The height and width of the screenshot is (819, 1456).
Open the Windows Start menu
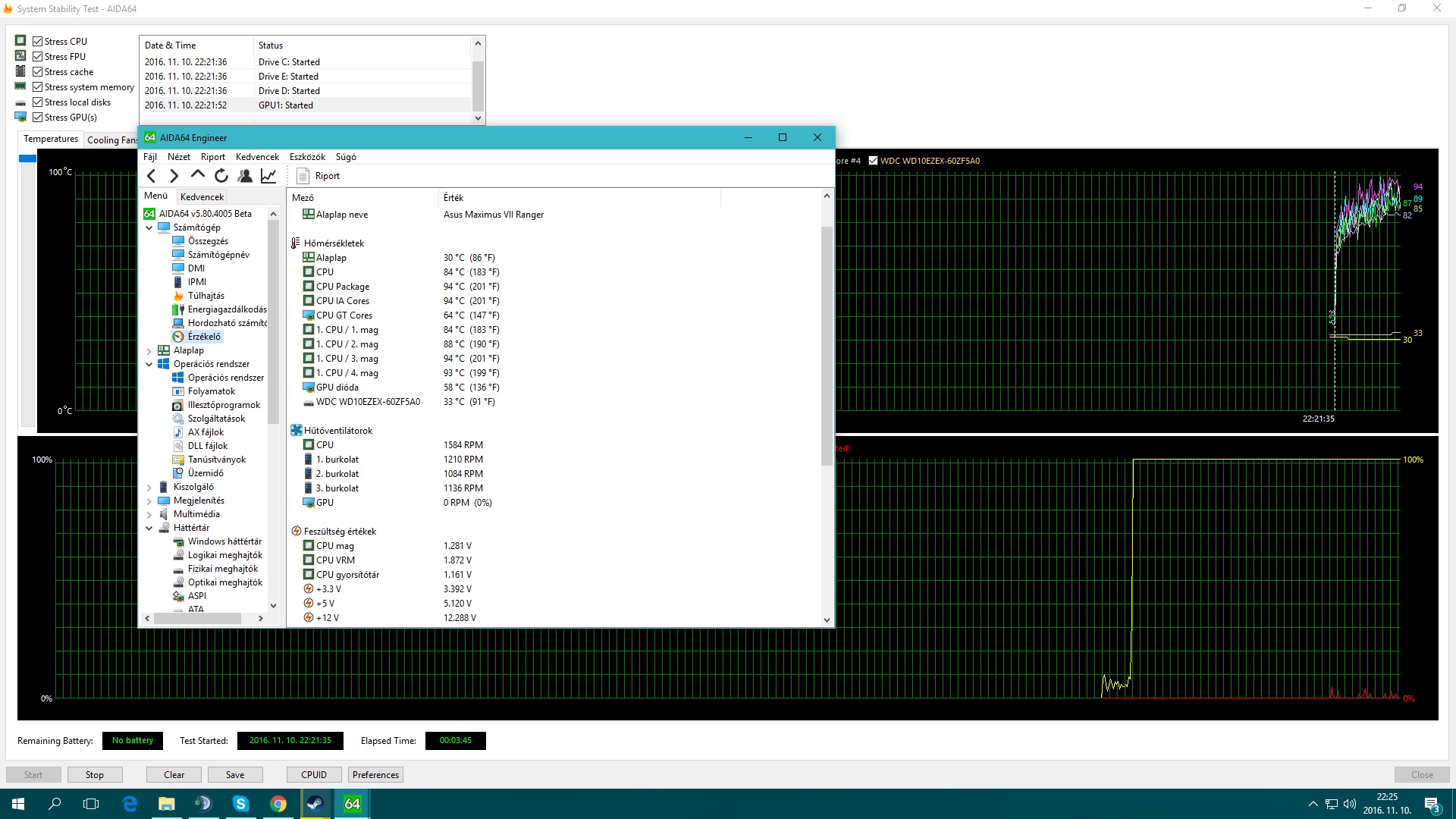(18, 804)
